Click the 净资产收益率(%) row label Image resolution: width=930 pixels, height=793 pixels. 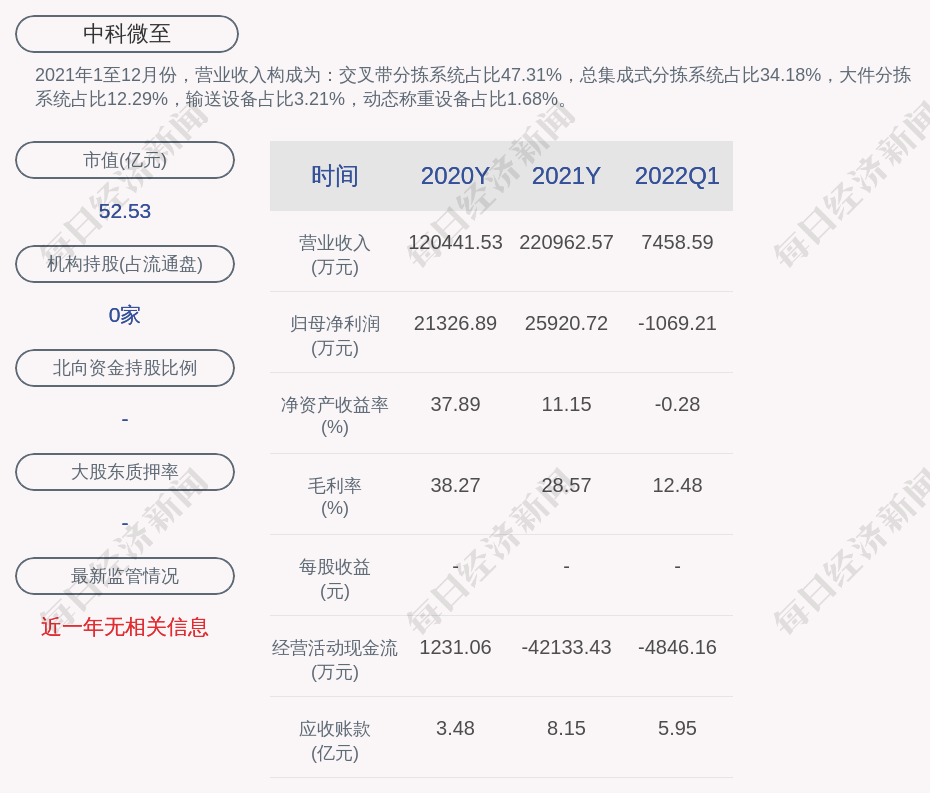[x=334, y=415]
